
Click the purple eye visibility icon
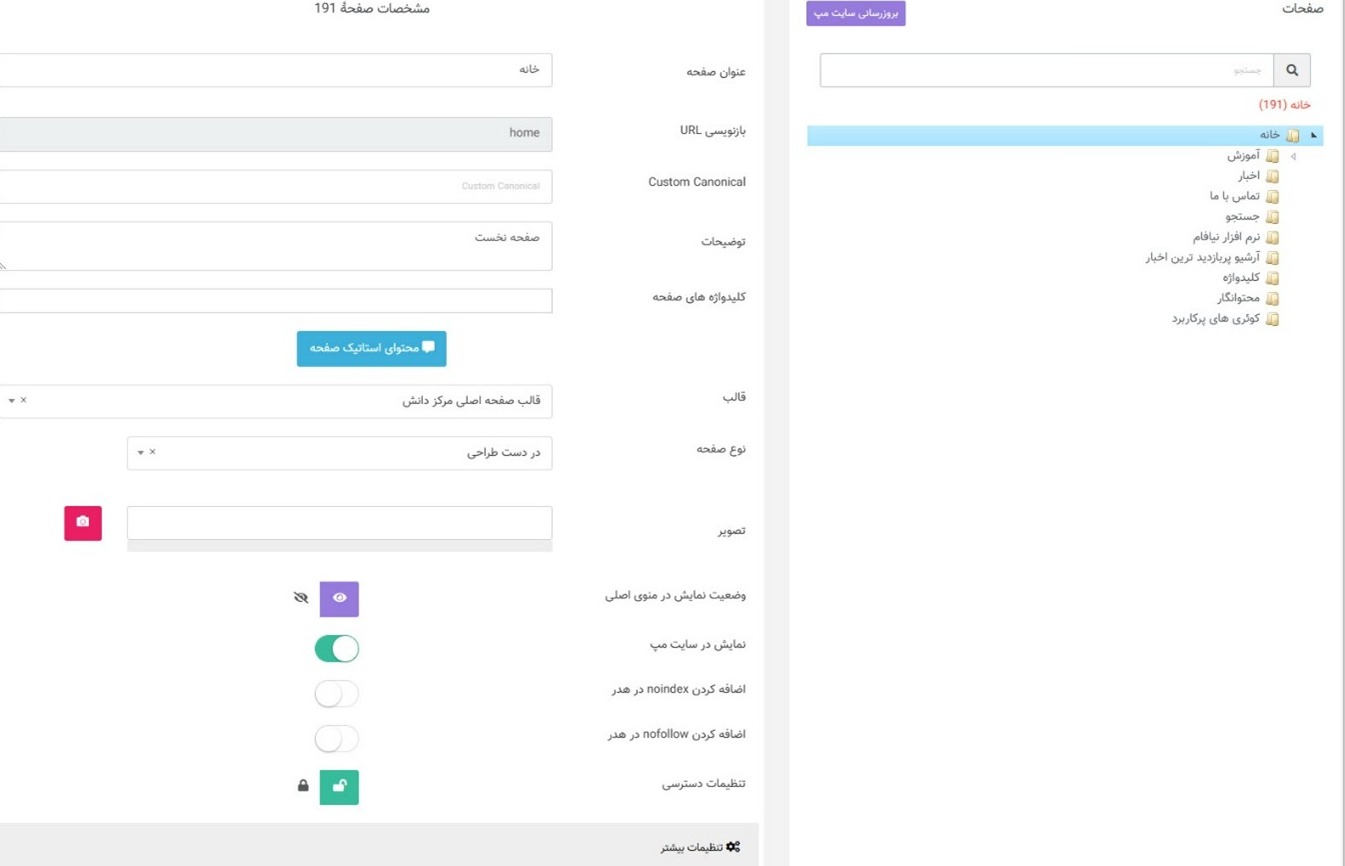(339, 598)
